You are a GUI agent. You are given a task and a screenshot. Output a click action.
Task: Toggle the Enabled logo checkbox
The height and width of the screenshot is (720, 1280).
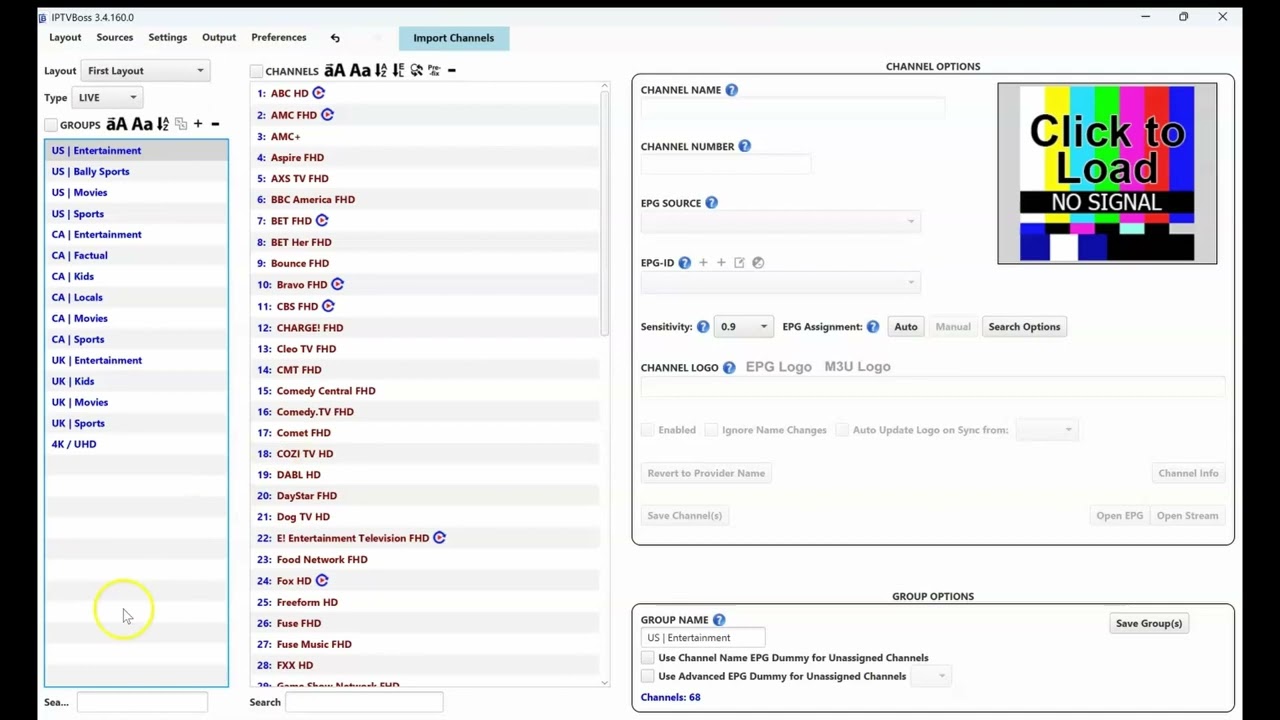tap(648, 430)
